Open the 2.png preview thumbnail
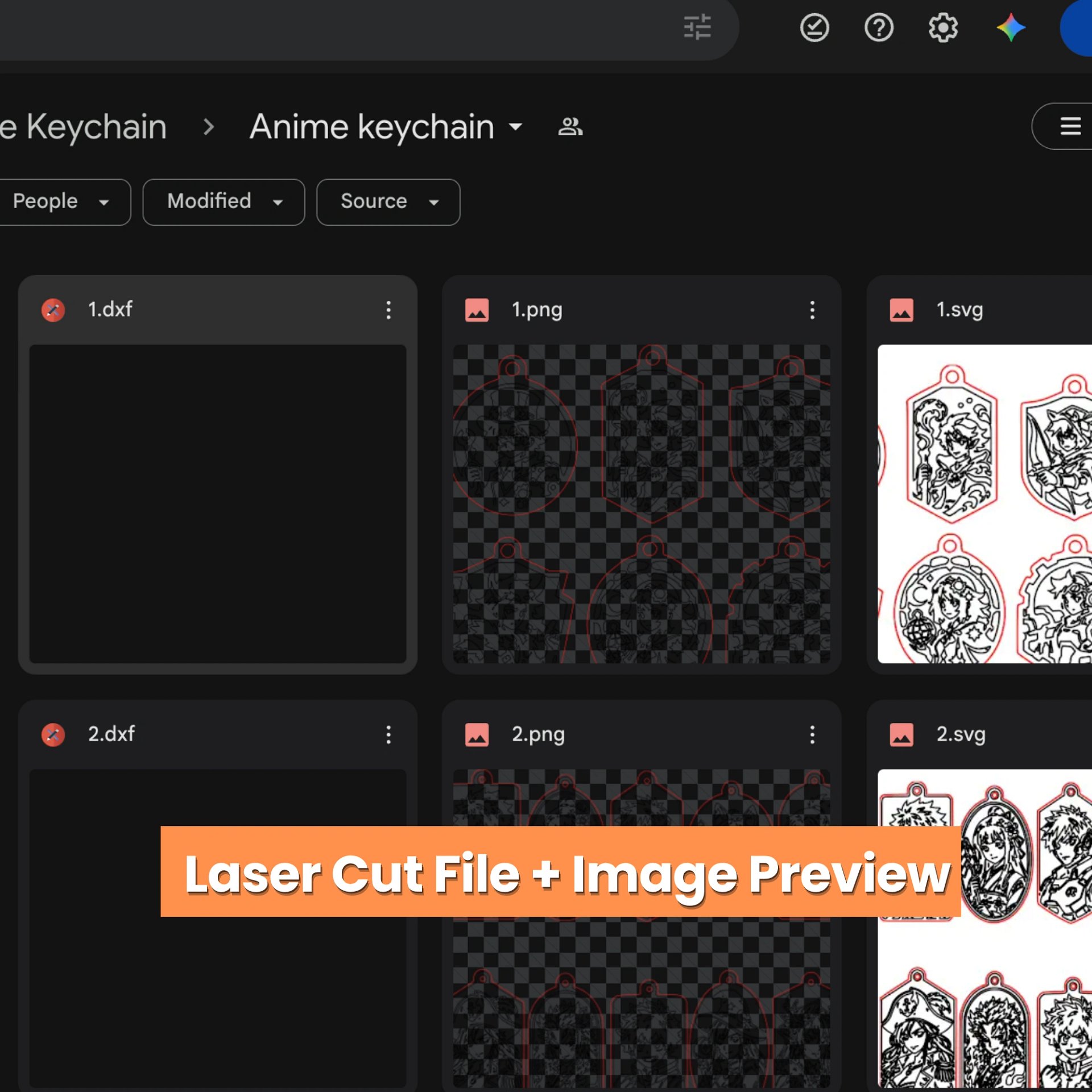1092x1092 pixels. (x=642, y=928)
